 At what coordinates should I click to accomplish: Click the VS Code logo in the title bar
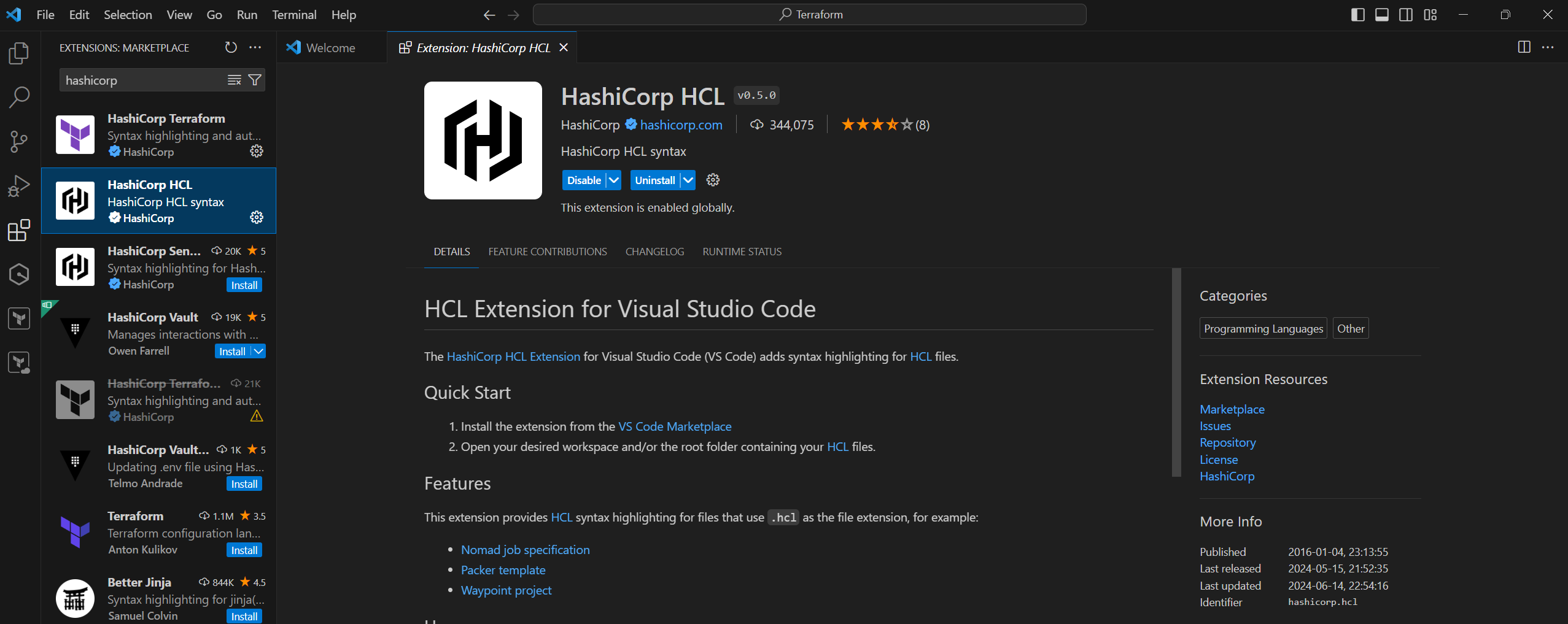click(14, 15)
